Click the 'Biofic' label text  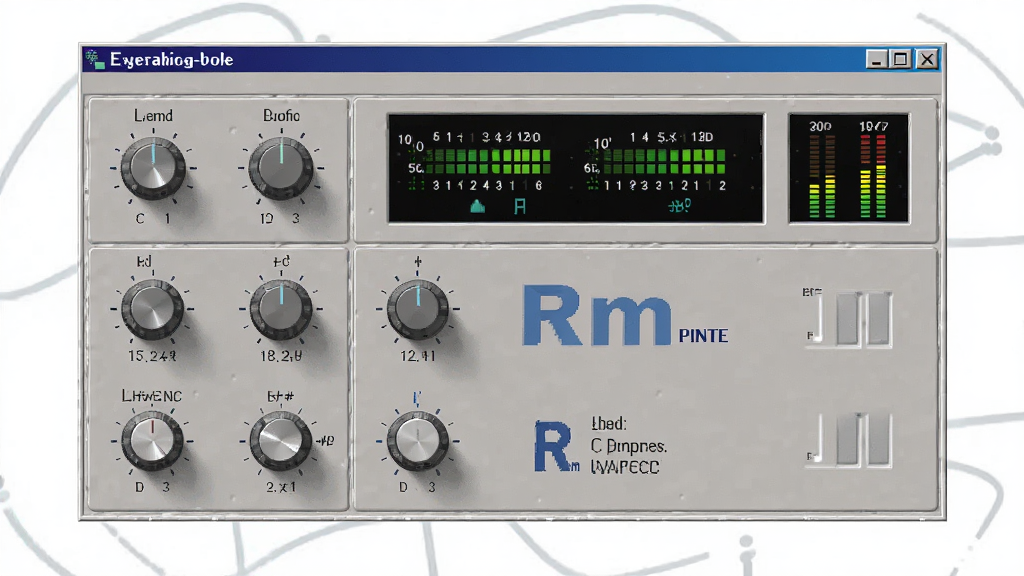[281, 116]
